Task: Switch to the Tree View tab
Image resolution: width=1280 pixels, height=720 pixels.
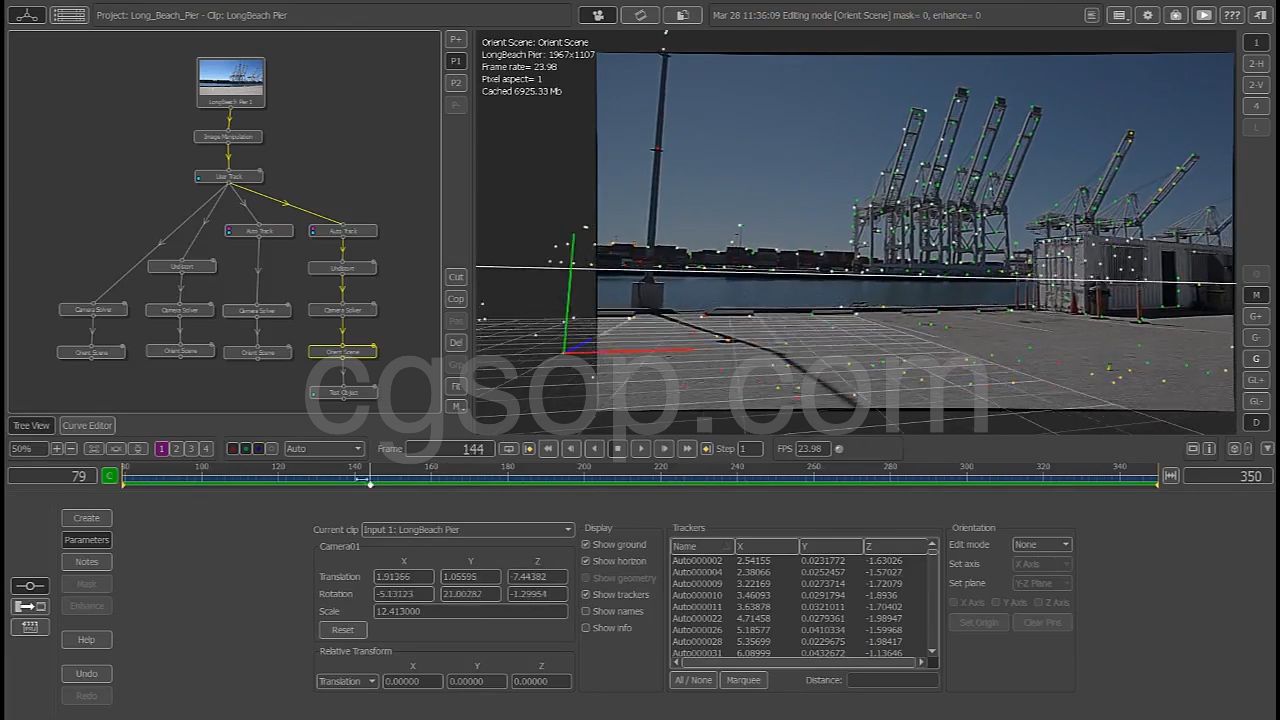Action: click(31, 426)
